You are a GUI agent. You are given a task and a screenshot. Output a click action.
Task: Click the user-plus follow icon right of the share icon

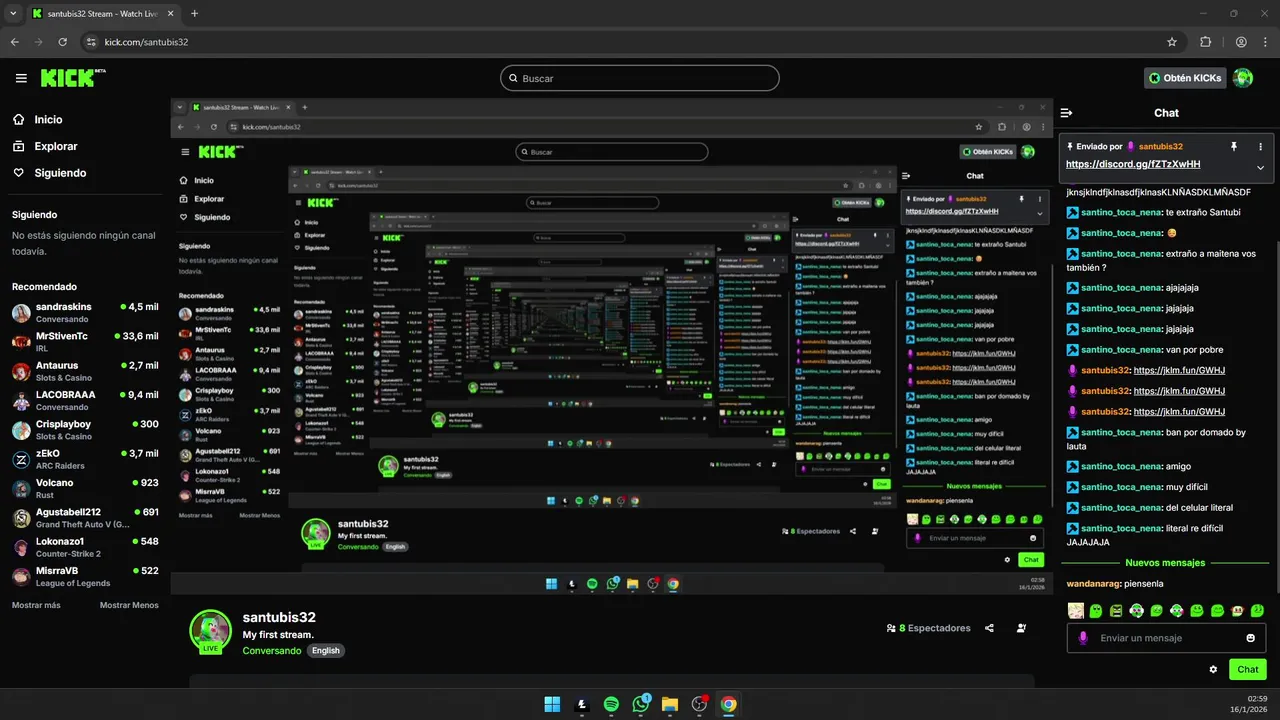[1021, 628]
